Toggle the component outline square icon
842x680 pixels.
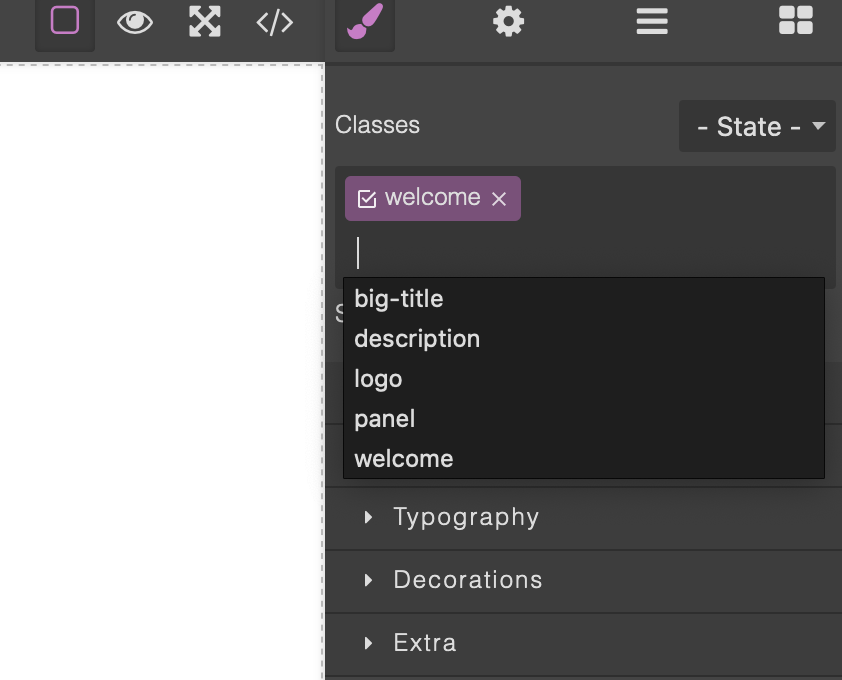[65, 21]
